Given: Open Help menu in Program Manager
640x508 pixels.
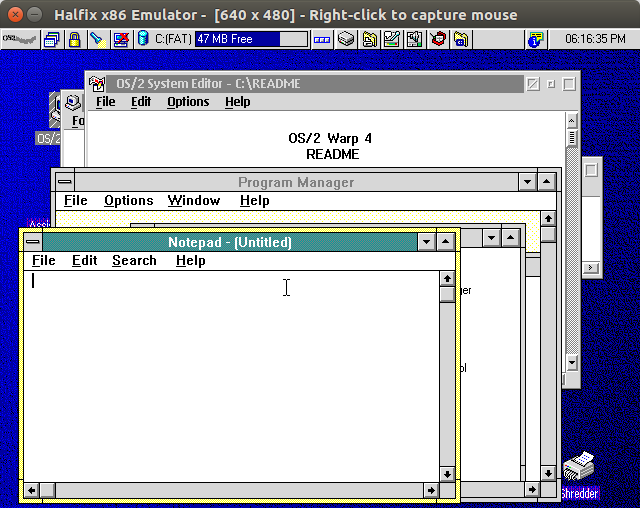Looking at the screenshot, I should (254, 200).
